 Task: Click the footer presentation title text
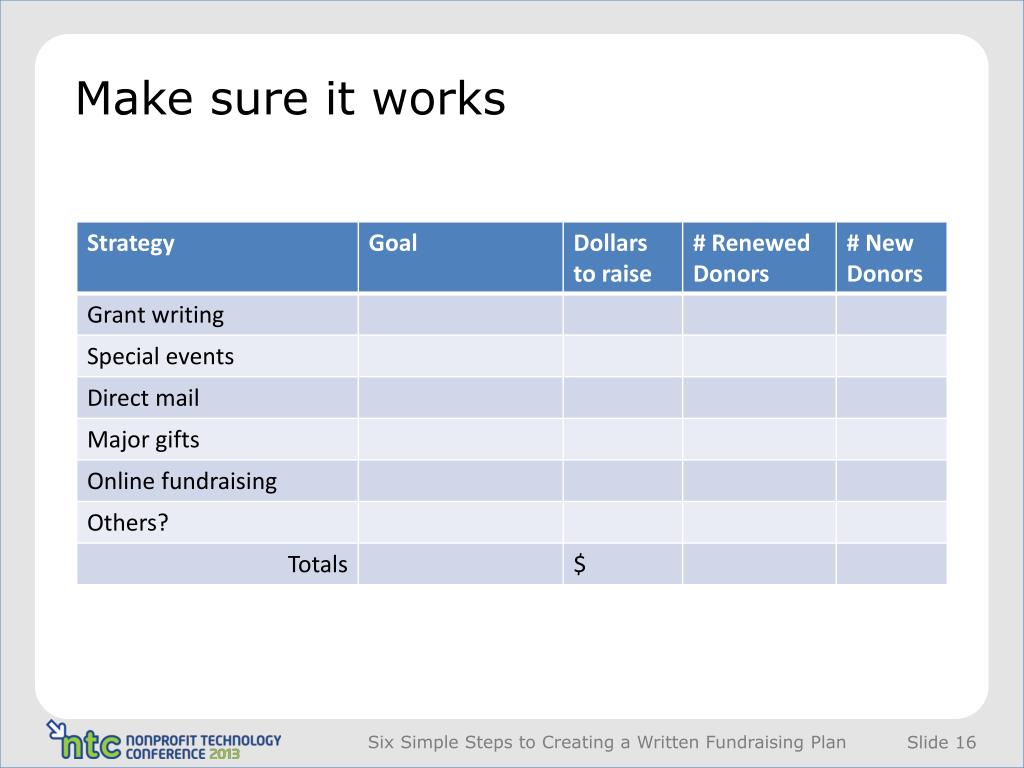coord(607,743)
